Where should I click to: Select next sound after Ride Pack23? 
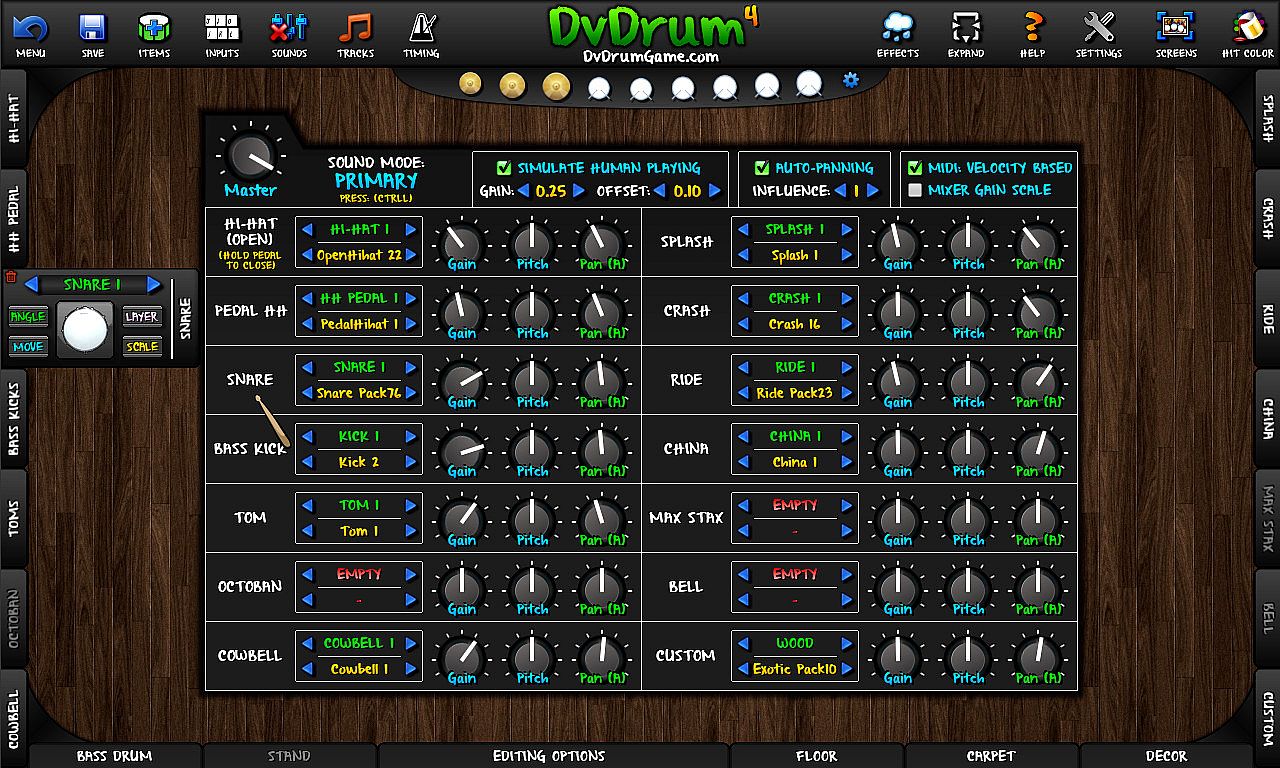[846, 393]
